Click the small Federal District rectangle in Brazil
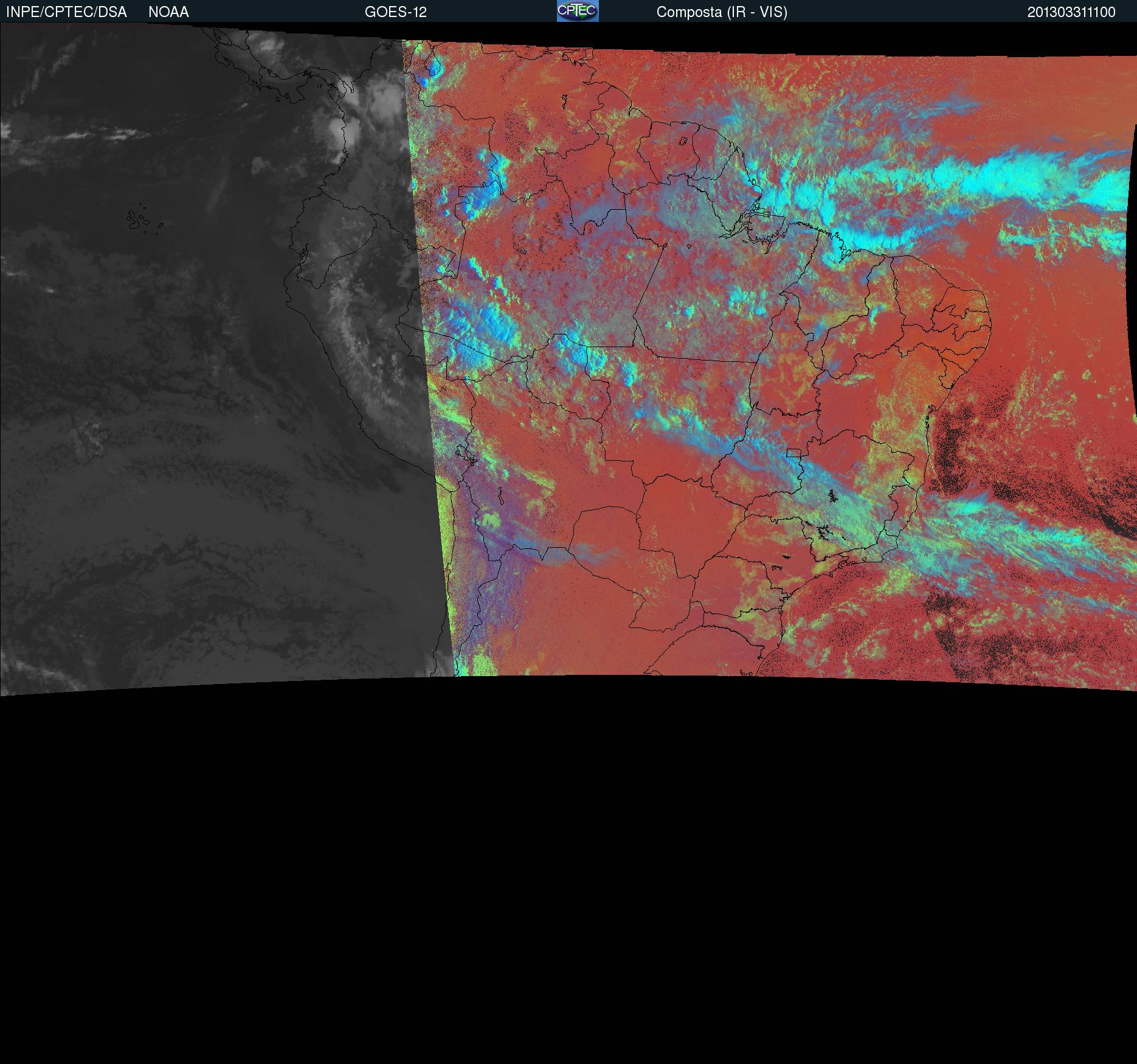 793,452
